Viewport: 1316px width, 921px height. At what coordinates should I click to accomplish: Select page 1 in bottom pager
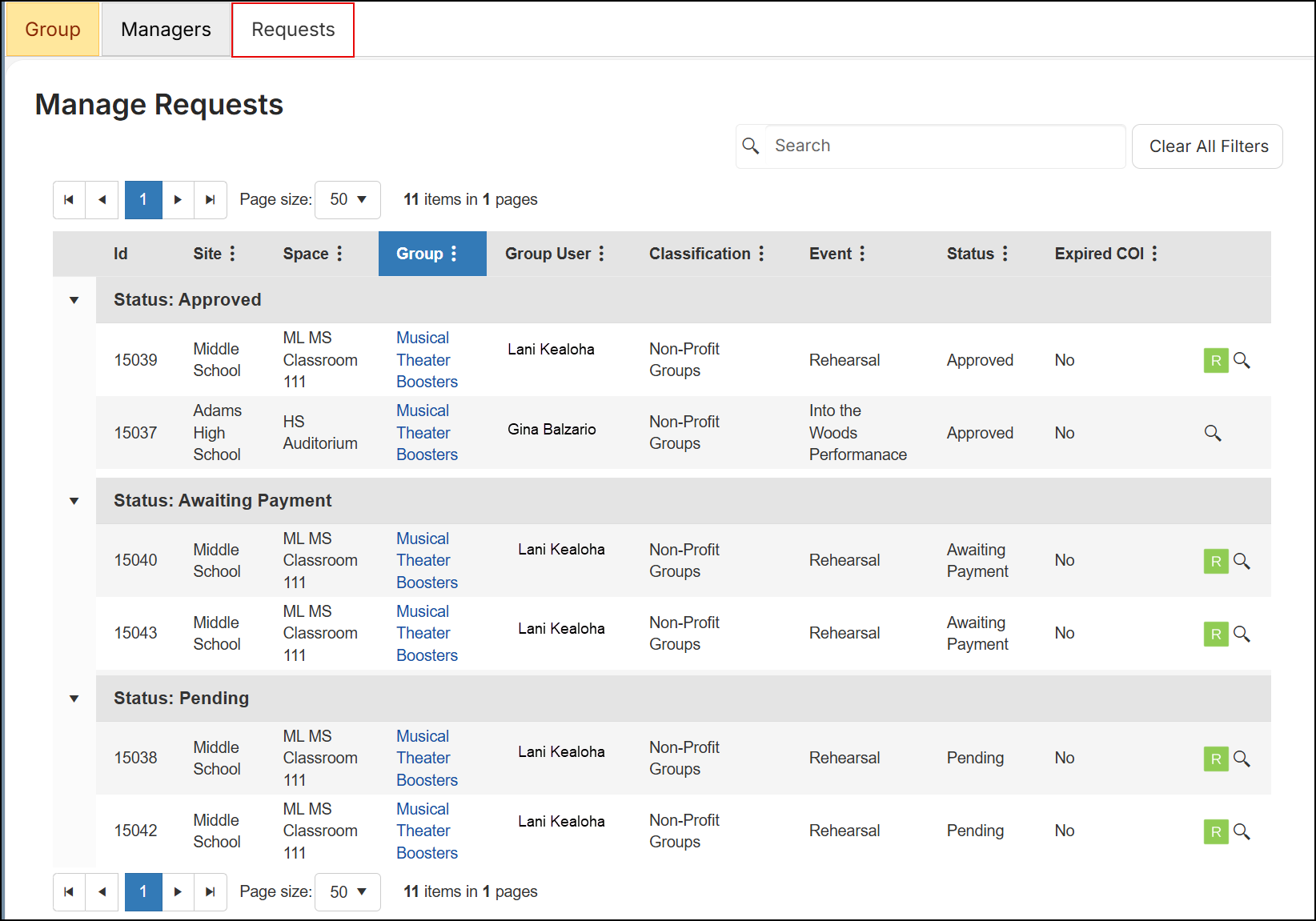[x=143, y=892]
